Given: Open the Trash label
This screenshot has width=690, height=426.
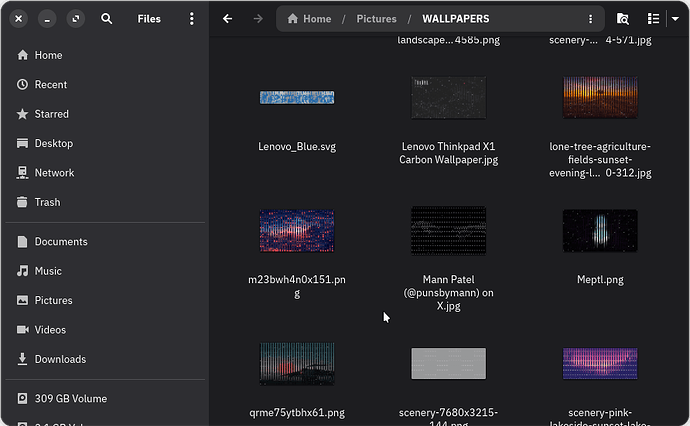Looking at the screenshot, I should (48, 202).
